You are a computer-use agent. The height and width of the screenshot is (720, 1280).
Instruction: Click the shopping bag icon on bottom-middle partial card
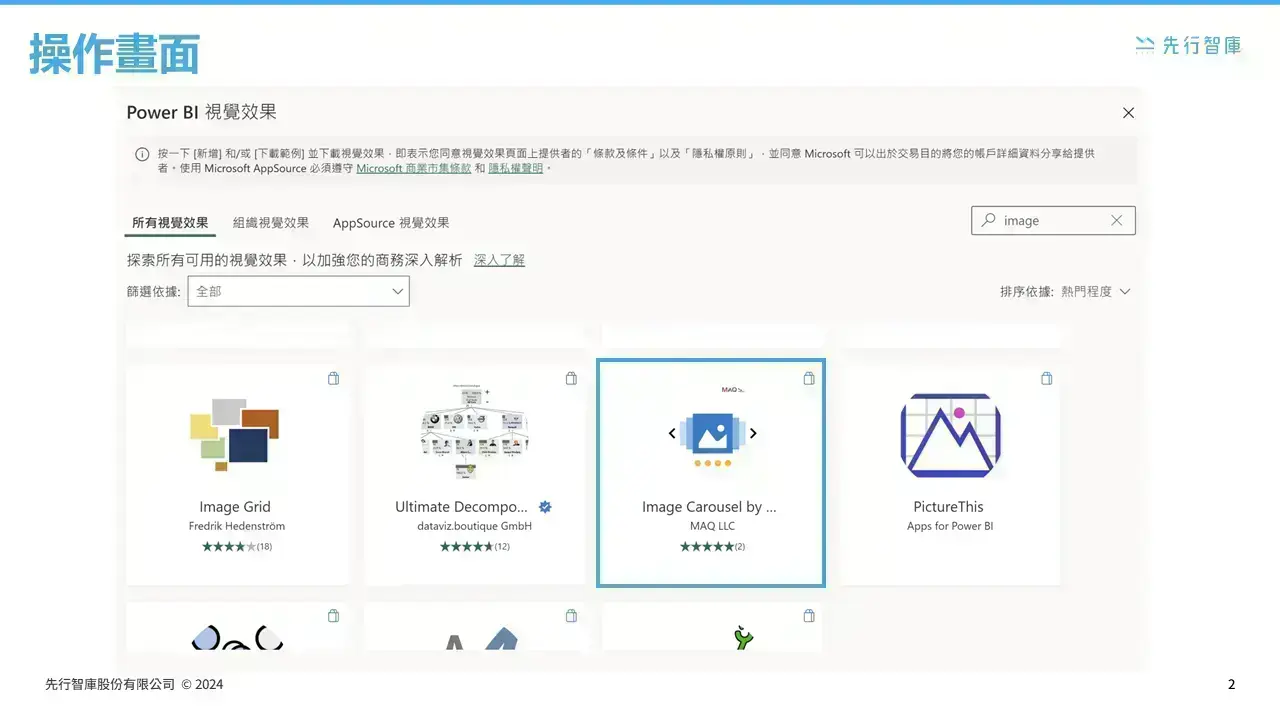(x=572, y=616)
